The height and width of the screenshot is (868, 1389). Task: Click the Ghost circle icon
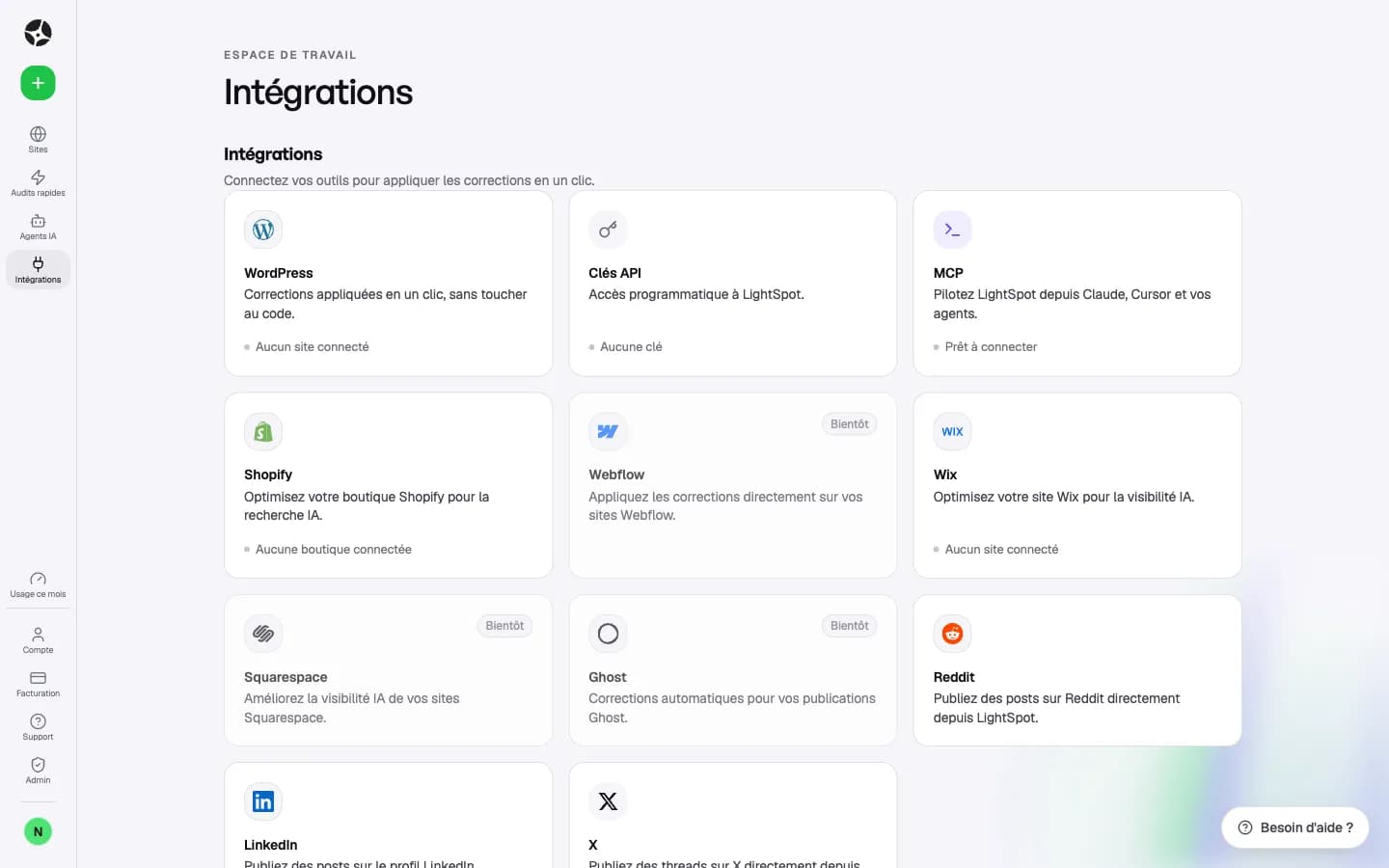[x=608, y=634]
